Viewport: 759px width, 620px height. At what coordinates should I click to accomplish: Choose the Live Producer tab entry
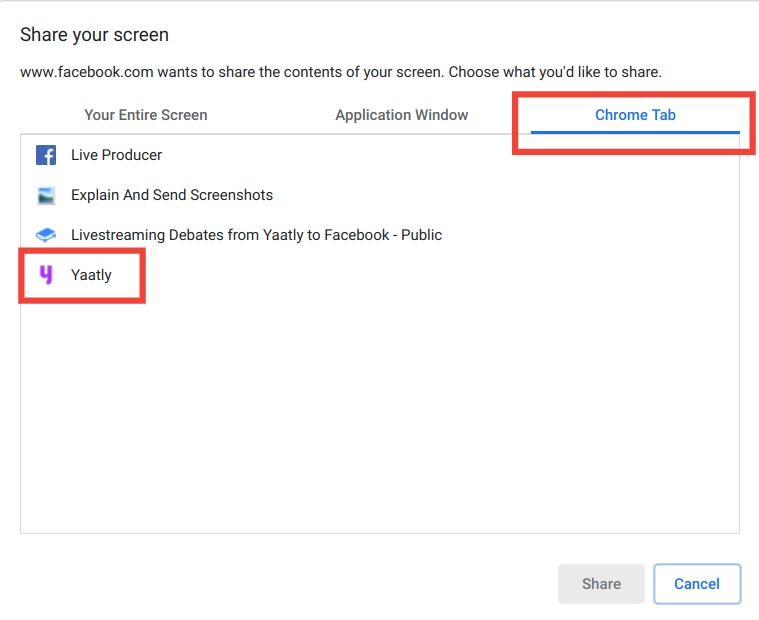pyautogui.click(x=116, y=155)
